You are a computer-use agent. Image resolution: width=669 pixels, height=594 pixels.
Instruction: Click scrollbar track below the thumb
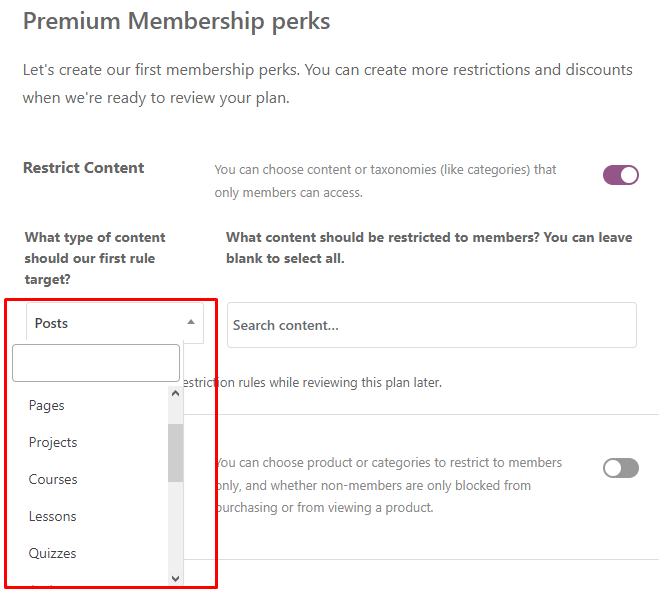coord(175,527)
